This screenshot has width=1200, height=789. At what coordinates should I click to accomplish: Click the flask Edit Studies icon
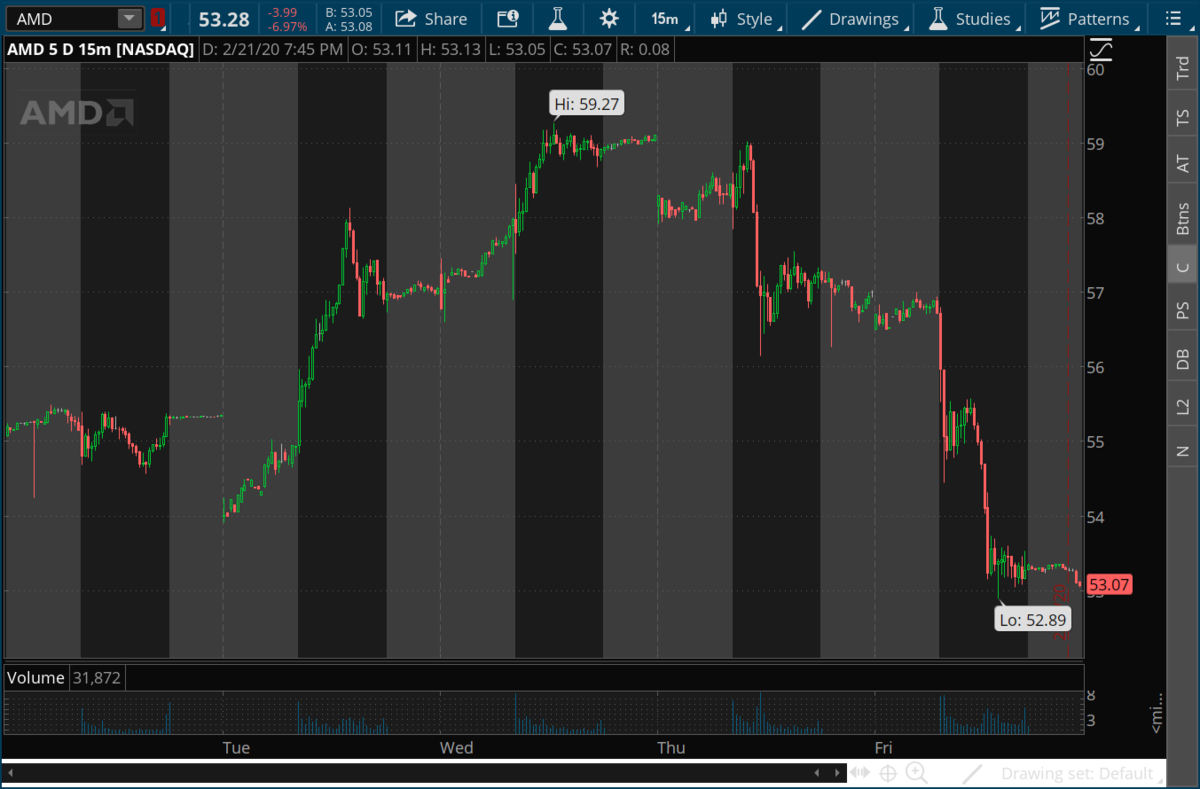[x=559, y=19]
